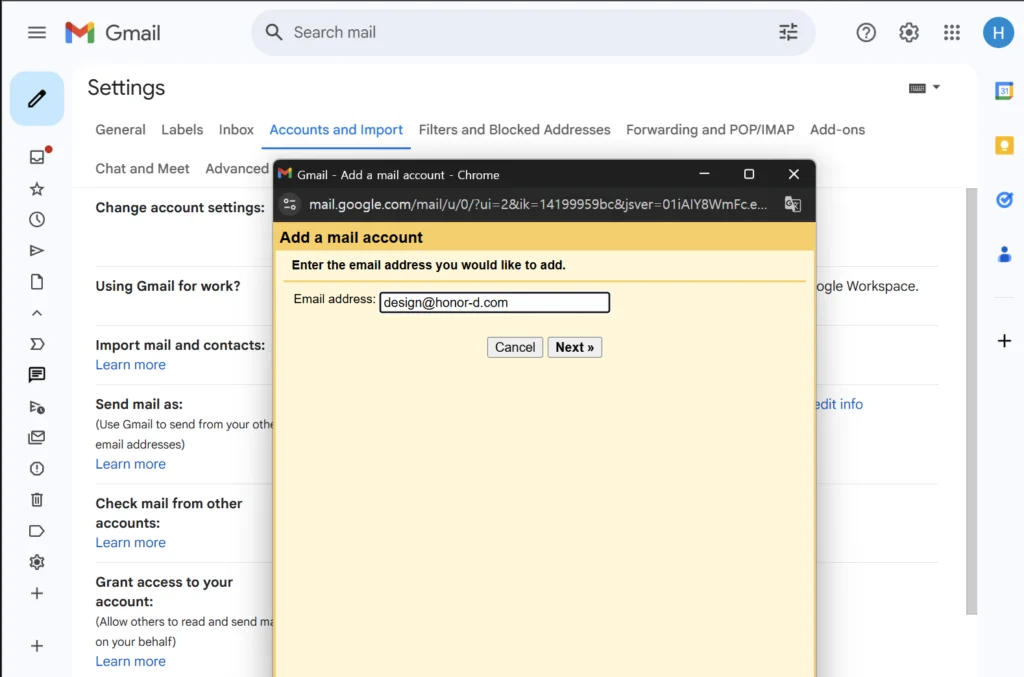Open the main menu hamburger icon
The width and height of the screenshot is (1024, 677).
point(37,32)
